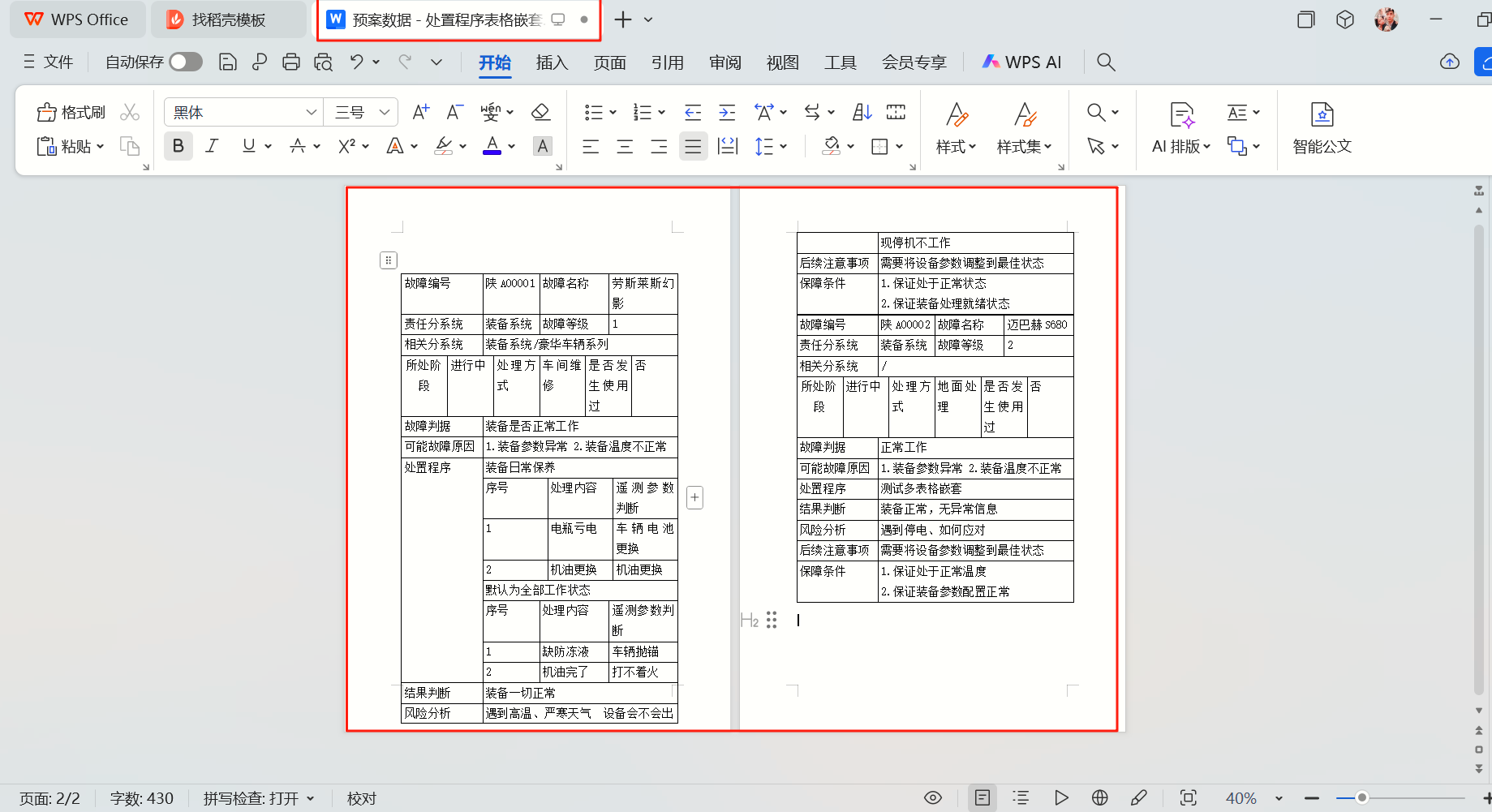This screenshot has height=812, width=1492.
Task: Toggle the 自动保存 auto-save switch
Action: click(186, 62)
